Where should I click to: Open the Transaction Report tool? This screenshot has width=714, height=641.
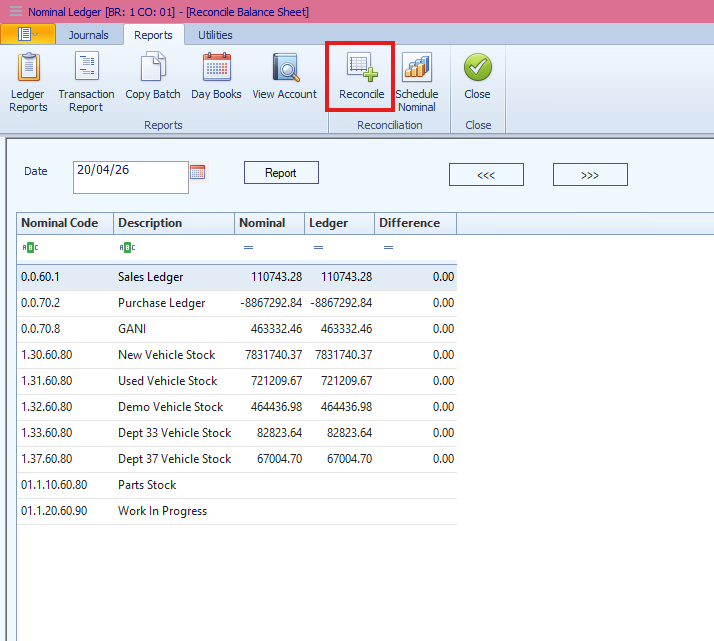[86, 82]
